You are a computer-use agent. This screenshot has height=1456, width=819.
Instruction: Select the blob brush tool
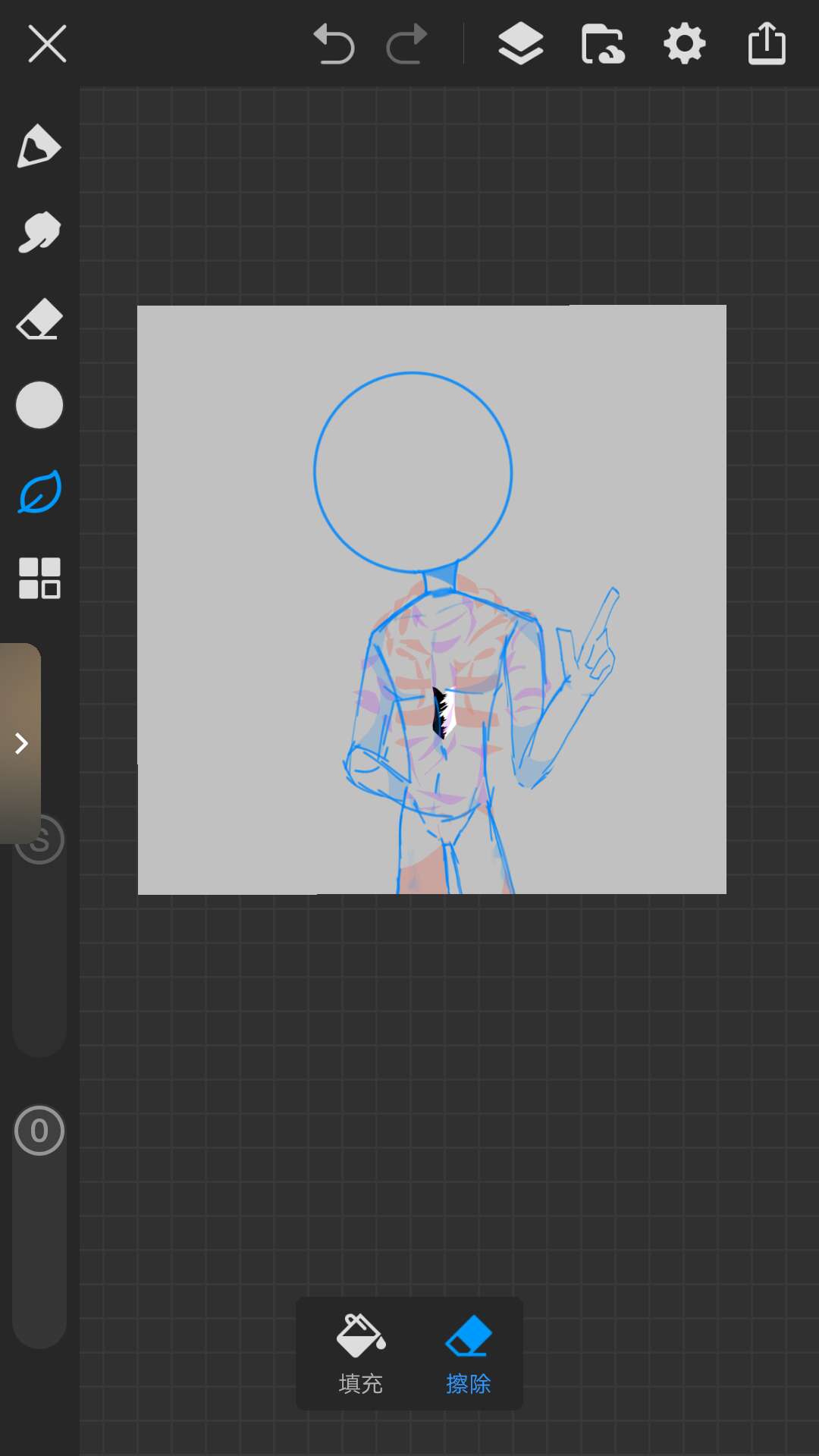coord(39,232)
